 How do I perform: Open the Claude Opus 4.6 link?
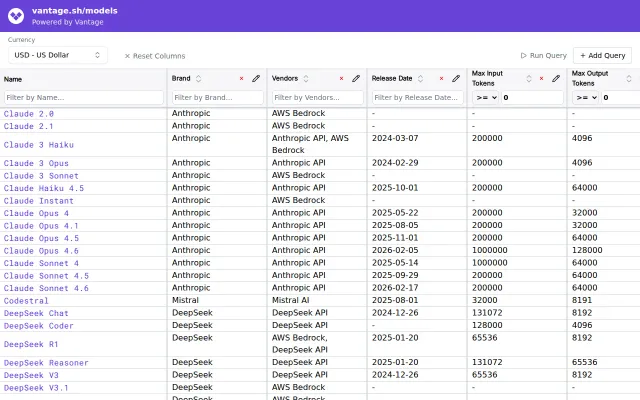click(41, 251)
